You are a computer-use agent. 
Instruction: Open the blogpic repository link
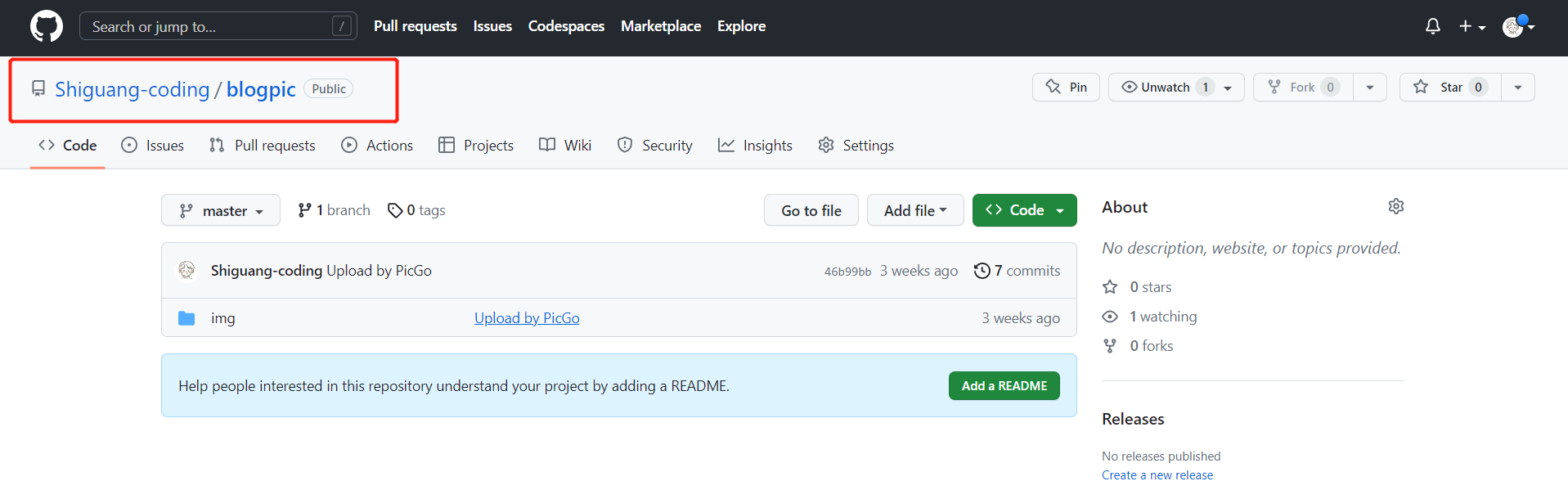click(261, 89)
